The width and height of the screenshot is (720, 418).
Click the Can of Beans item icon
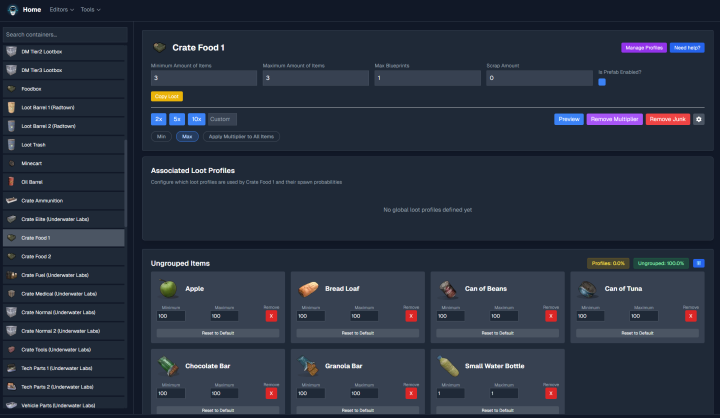click(448, 289)
